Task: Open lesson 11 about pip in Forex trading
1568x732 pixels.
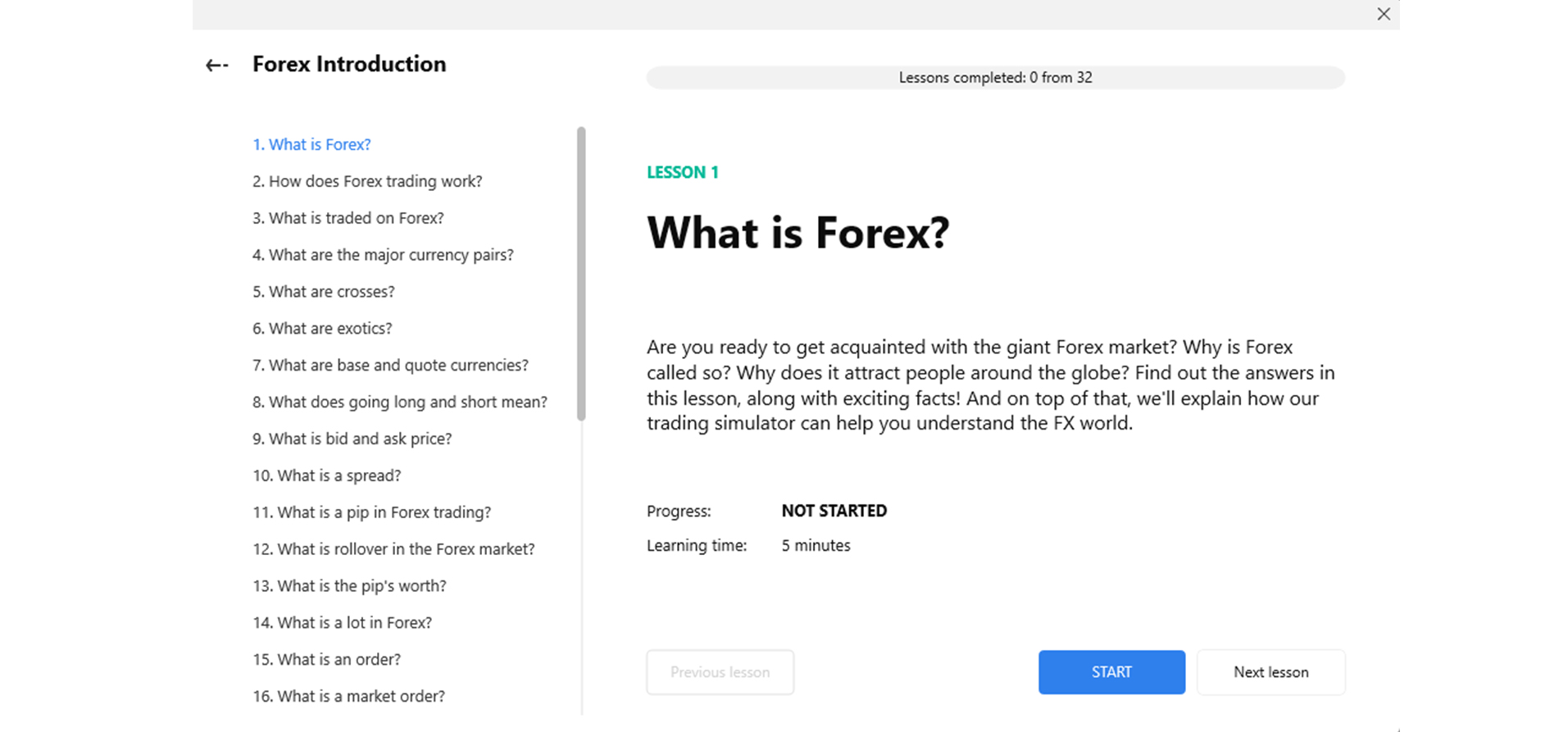Action: tap(372, 513)
